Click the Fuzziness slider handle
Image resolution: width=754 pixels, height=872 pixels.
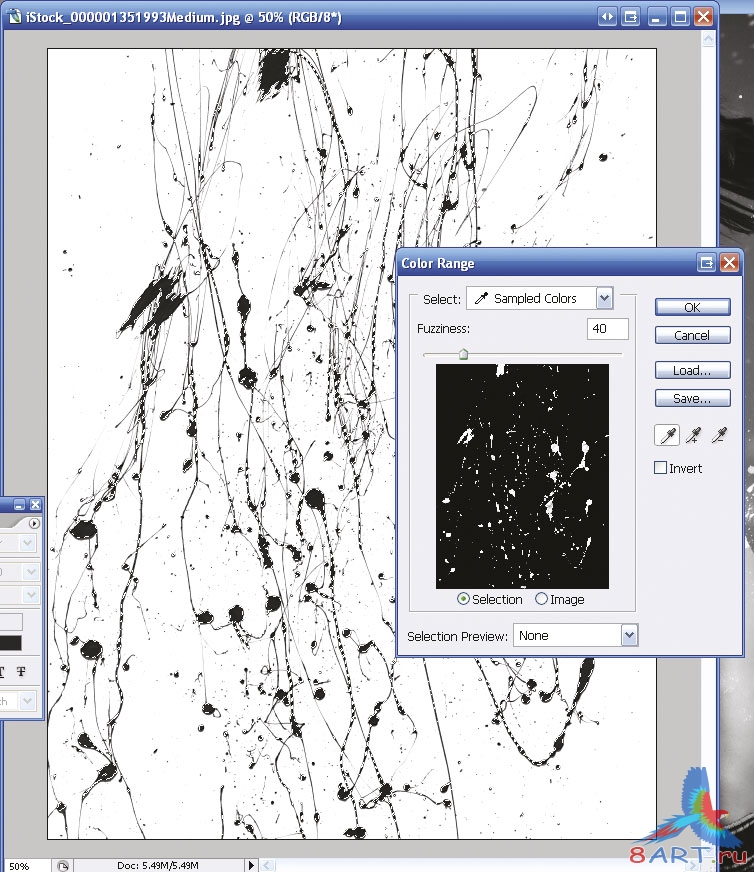click(463, 354)
